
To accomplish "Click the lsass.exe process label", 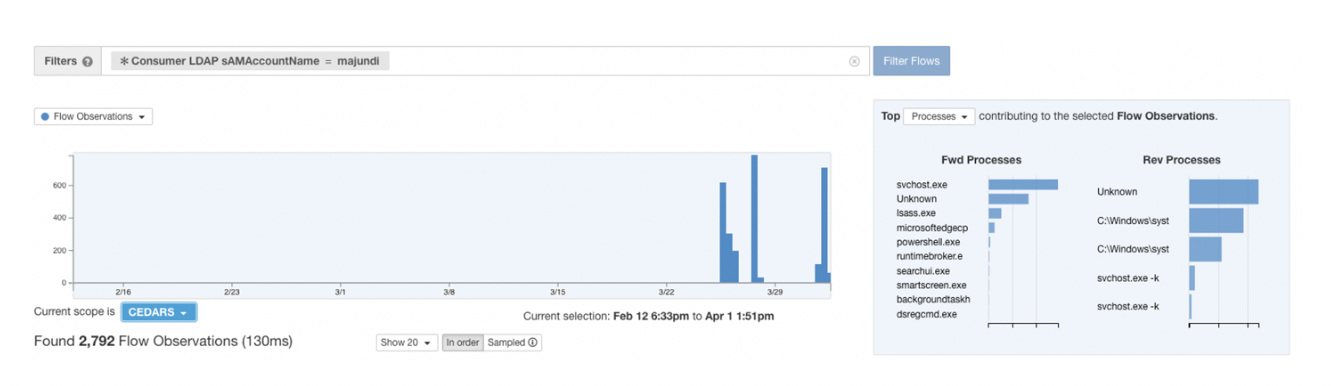I will (x=916, y=213).
